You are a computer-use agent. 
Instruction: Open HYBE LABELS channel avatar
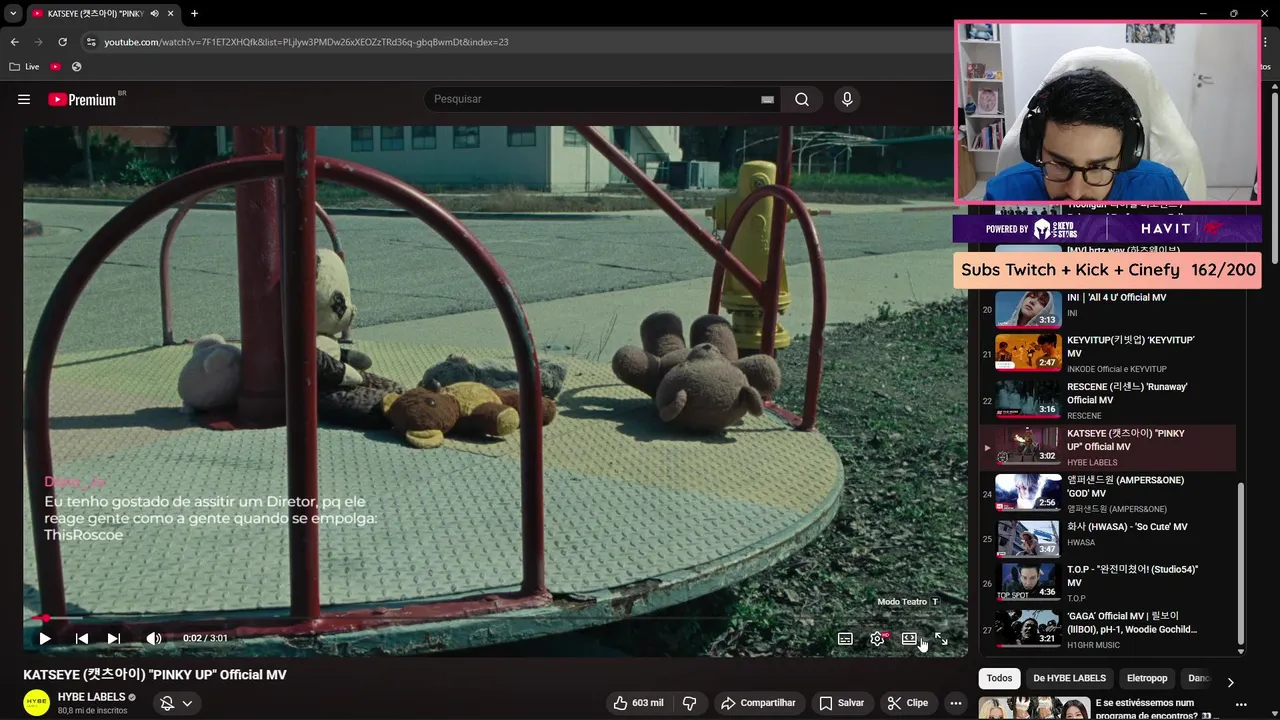(37, 702)
